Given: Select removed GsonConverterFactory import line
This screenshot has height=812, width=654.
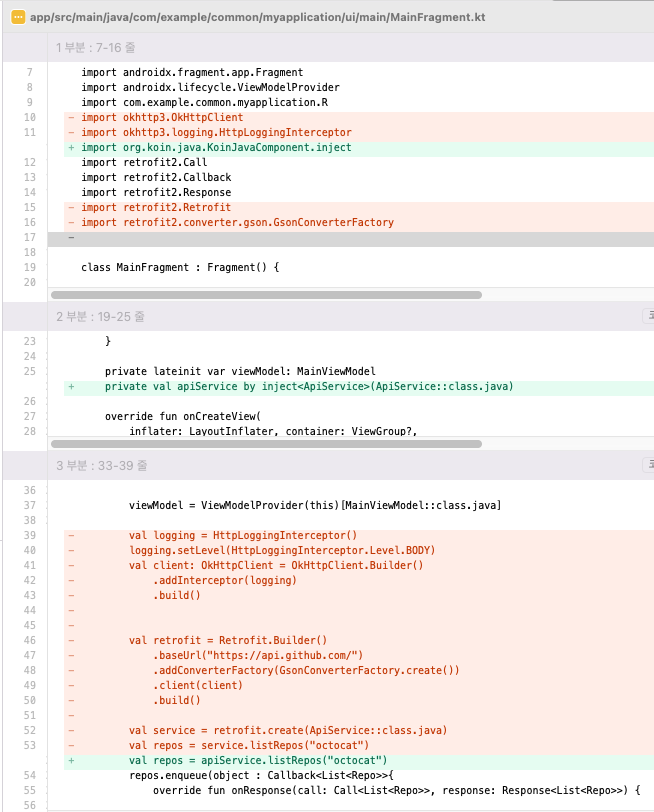Looking at the screenshot, I should (237, 223).
